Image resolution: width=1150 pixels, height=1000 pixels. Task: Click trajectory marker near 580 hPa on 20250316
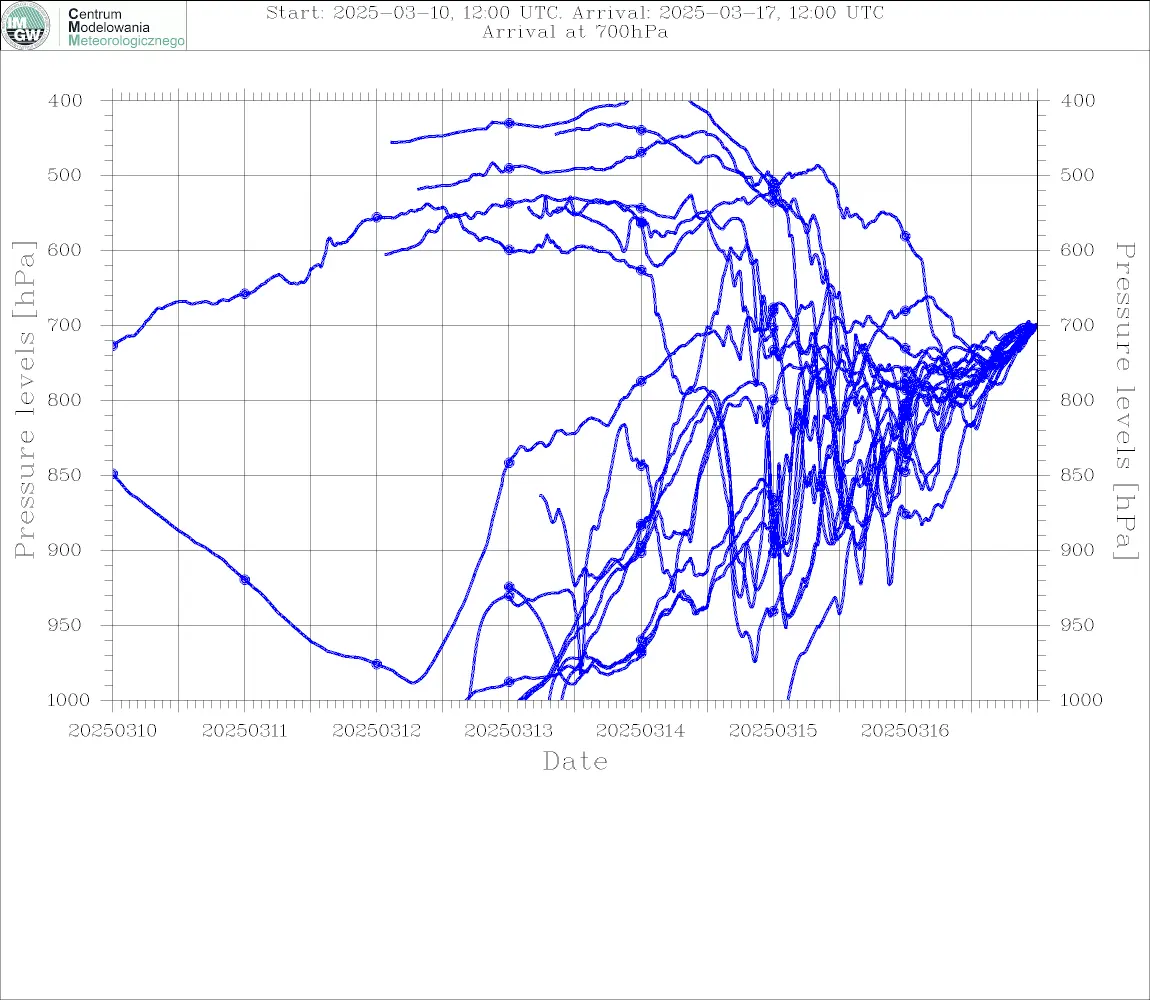click(x=905, y=236)
